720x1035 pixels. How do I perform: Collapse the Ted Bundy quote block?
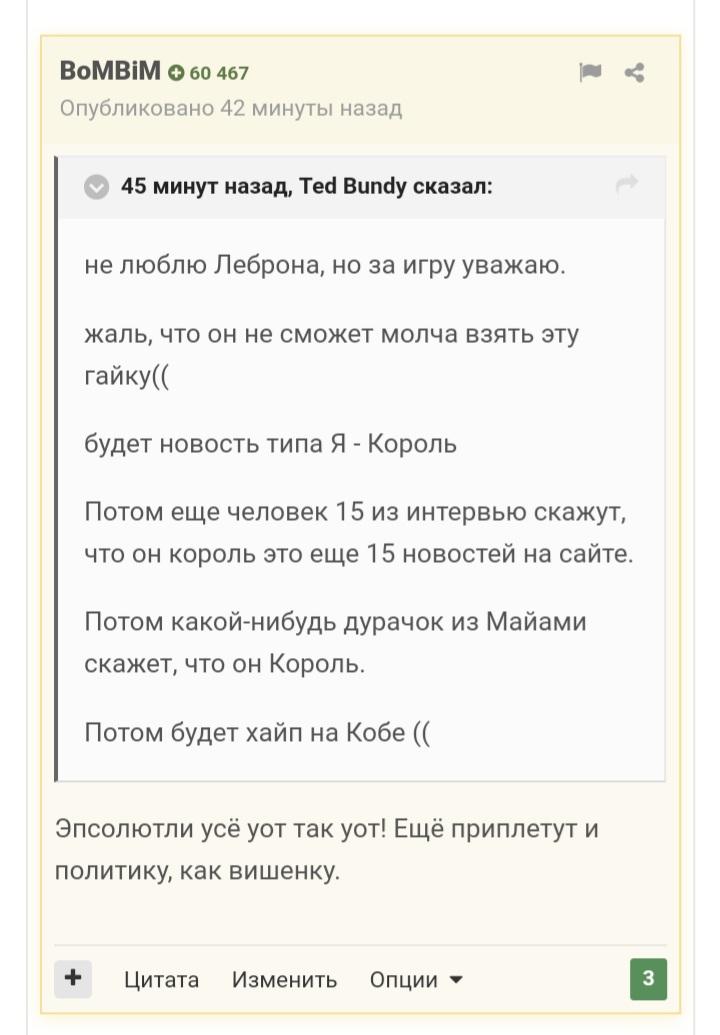tap(96, 187)
